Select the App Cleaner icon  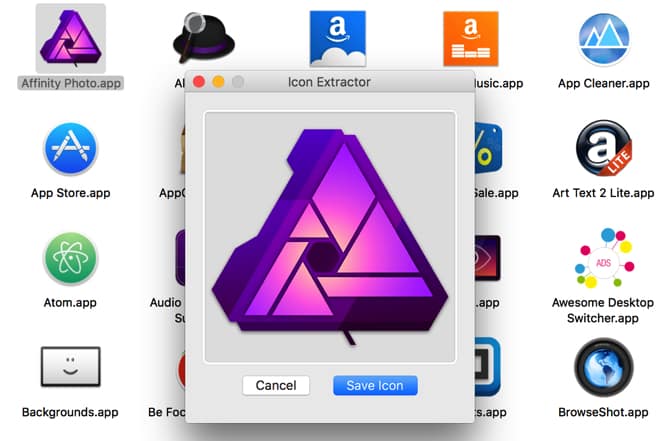(604, 40)
